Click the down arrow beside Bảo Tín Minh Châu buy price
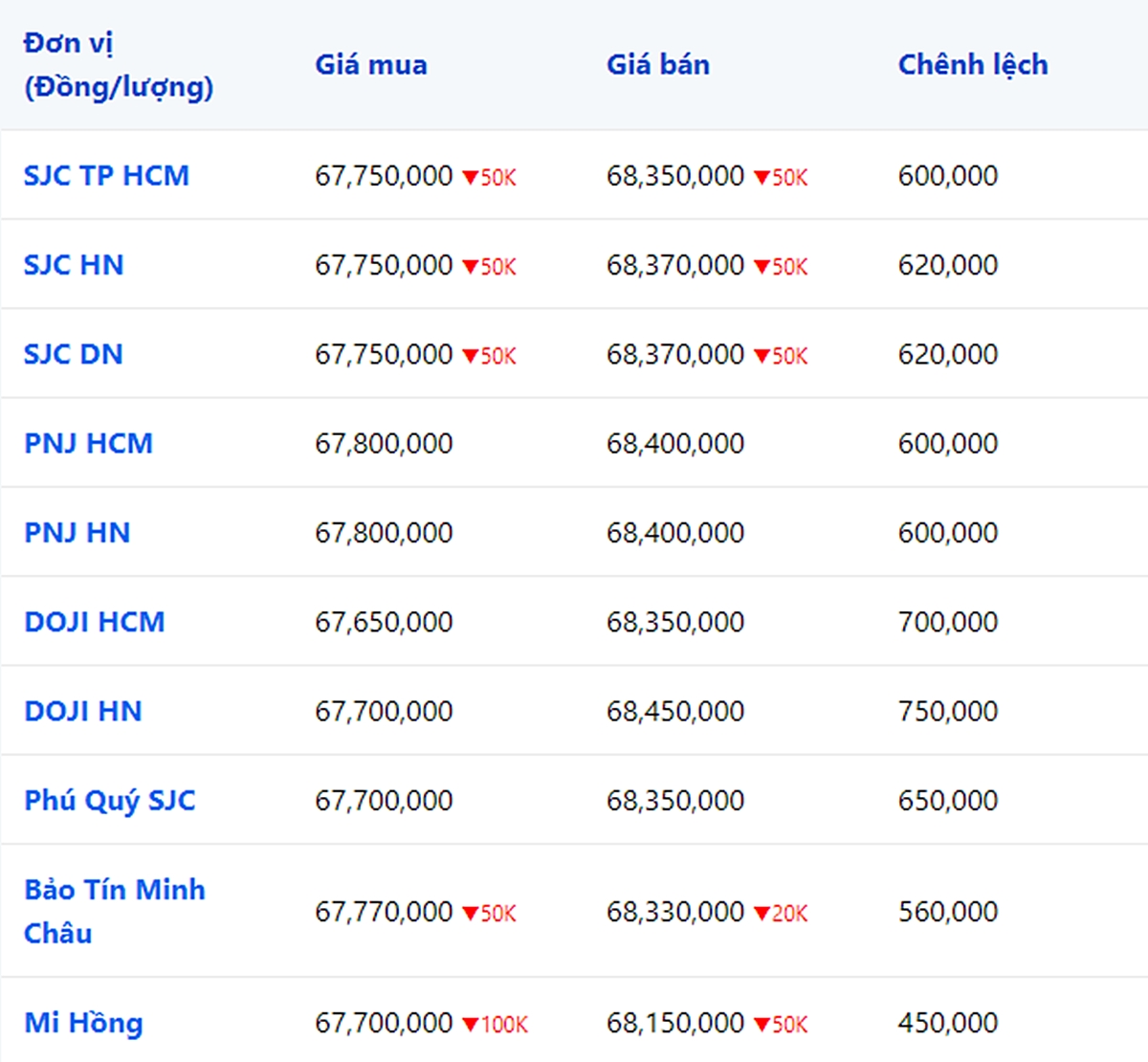This screenshot has width=1148, height=1062. [470, 914]
